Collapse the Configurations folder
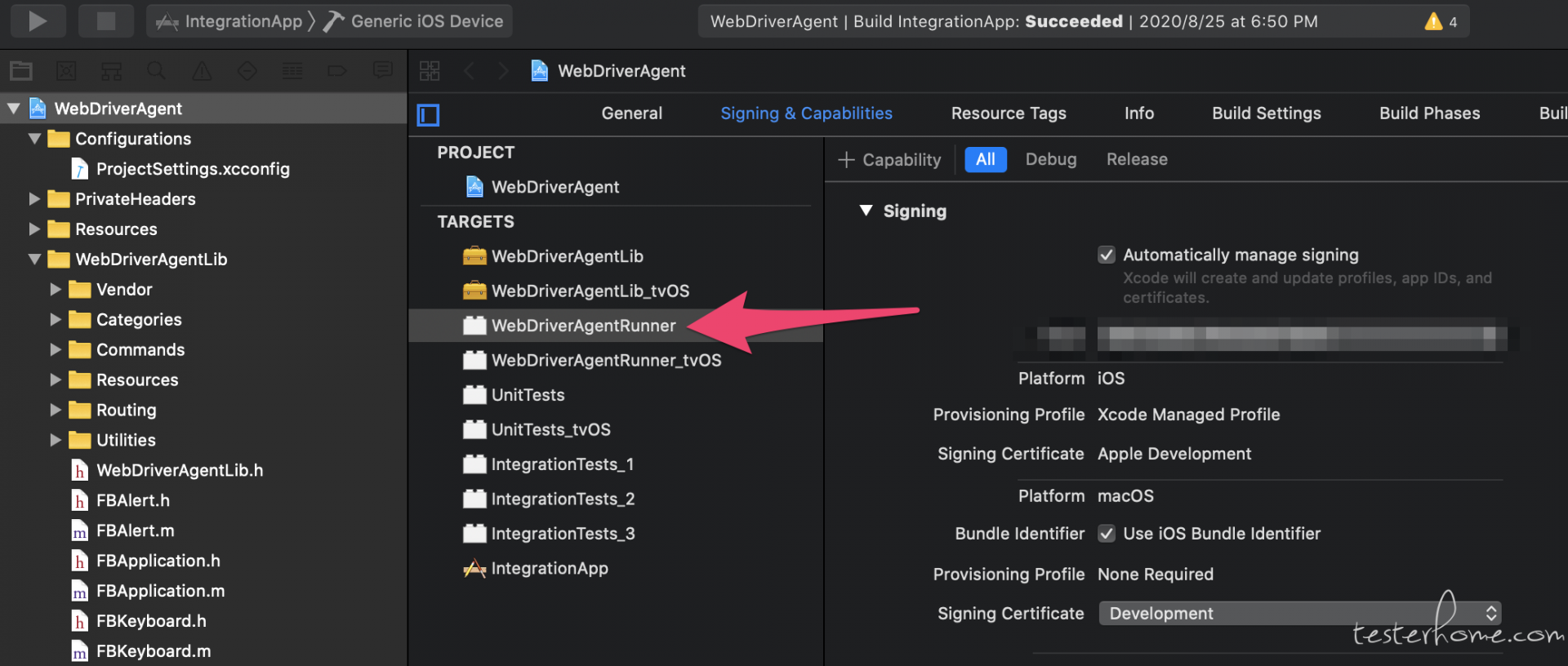This screenshot has height=666, width=1568. click(x=34, y=139)
